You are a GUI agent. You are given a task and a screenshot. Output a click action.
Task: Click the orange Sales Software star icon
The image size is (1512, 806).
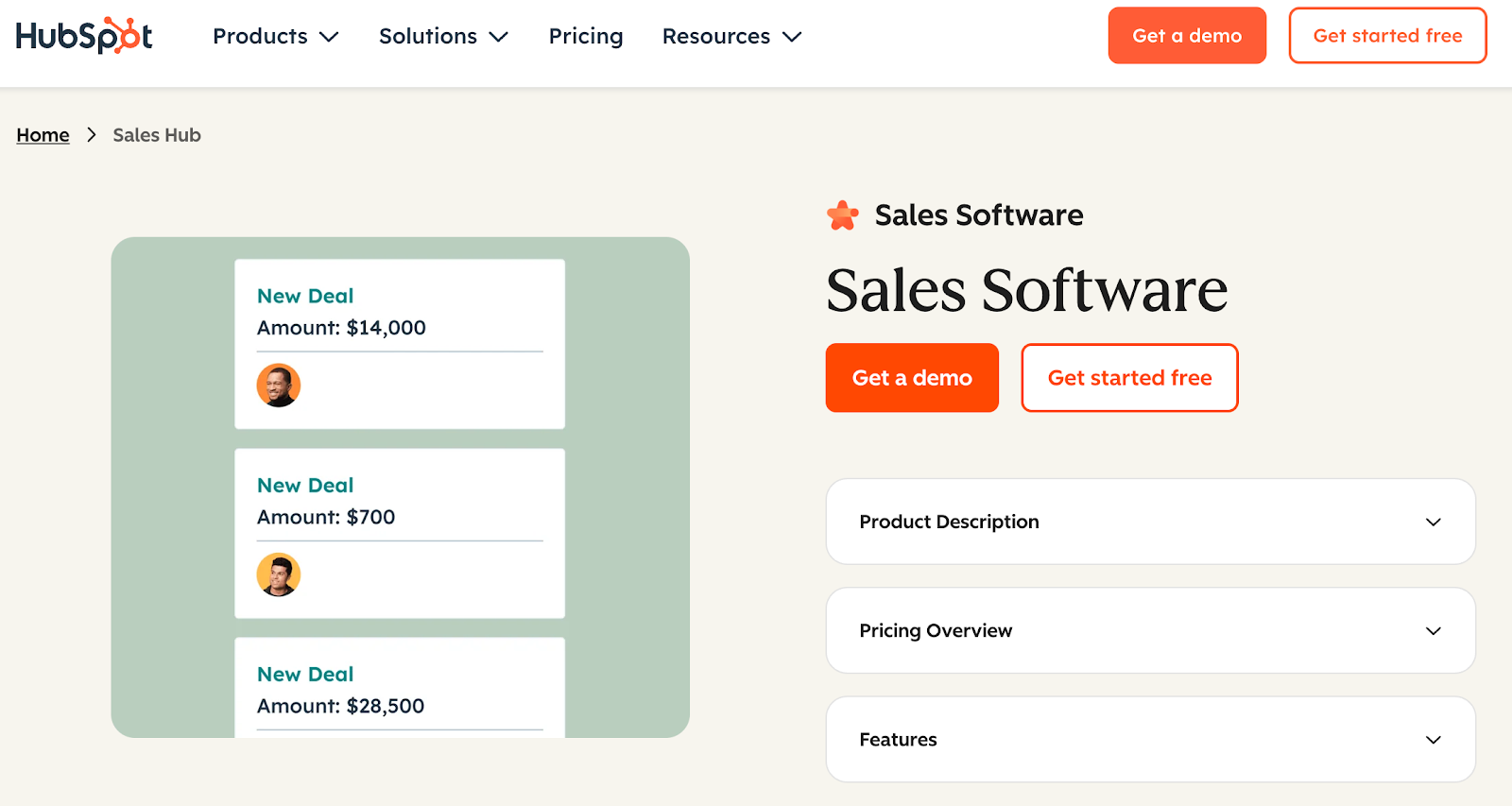coord(843,215)
